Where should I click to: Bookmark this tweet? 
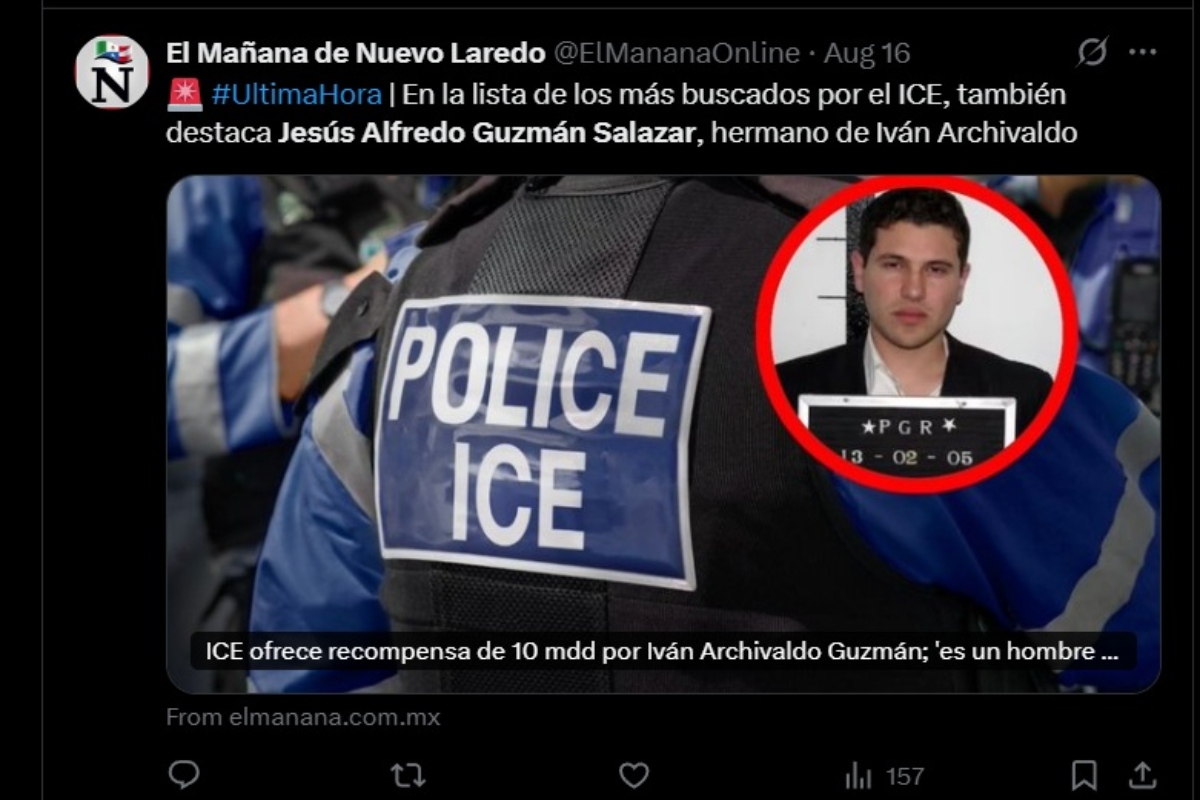pos(1084,775)
